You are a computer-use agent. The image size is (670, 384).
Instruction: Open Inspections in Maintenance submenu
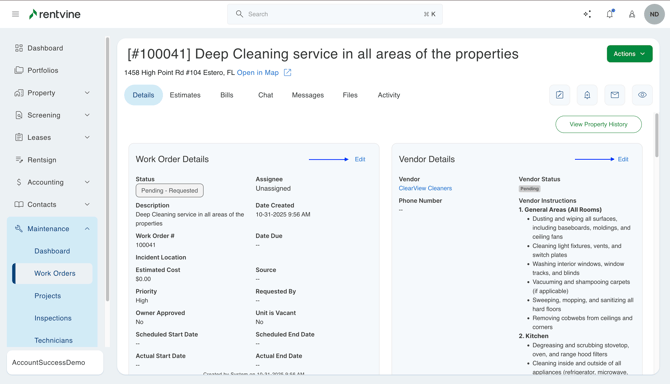53,318
